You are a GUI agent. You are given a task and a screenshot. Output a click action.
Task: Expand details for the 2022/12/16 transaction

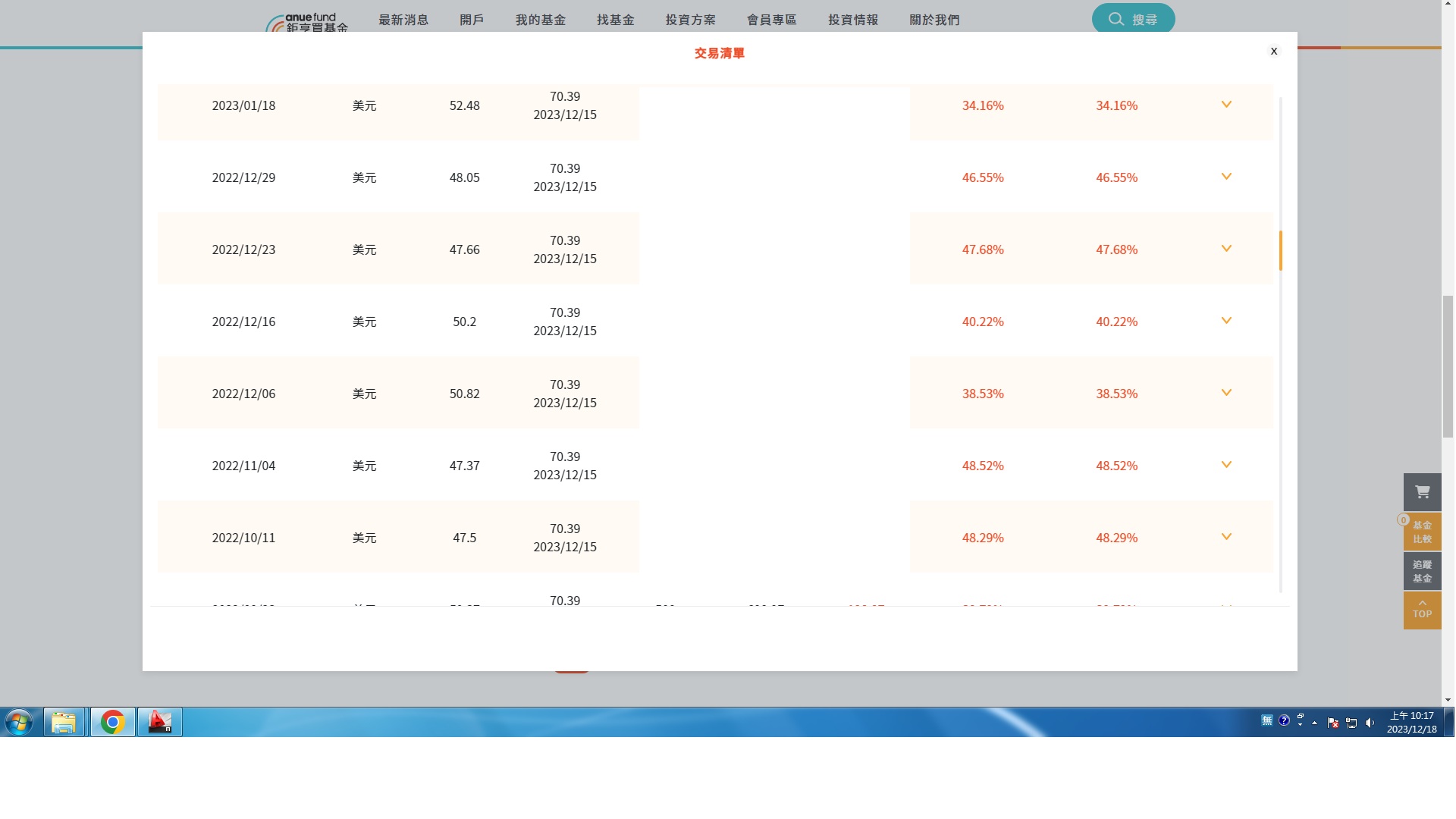pos(1226,321)
